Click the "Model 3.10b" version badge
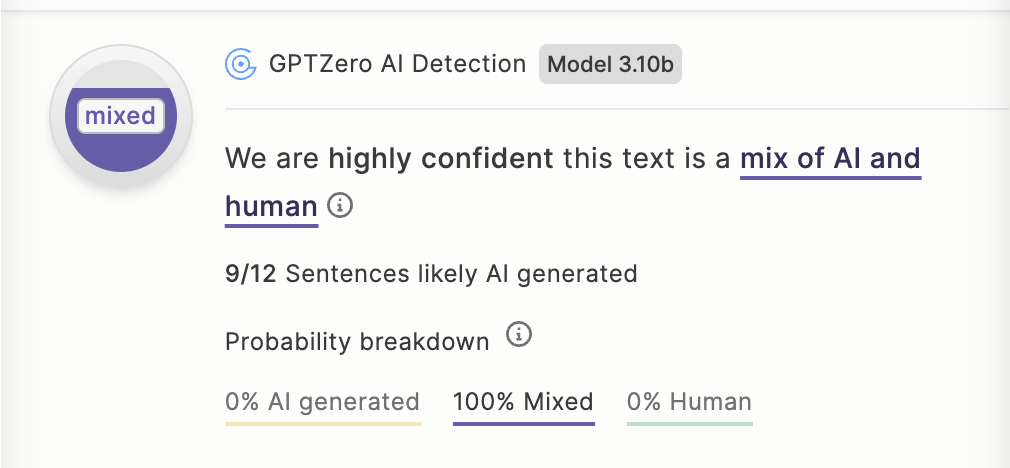The height and width of the screenshot is (468, 1010). [610, 65]
